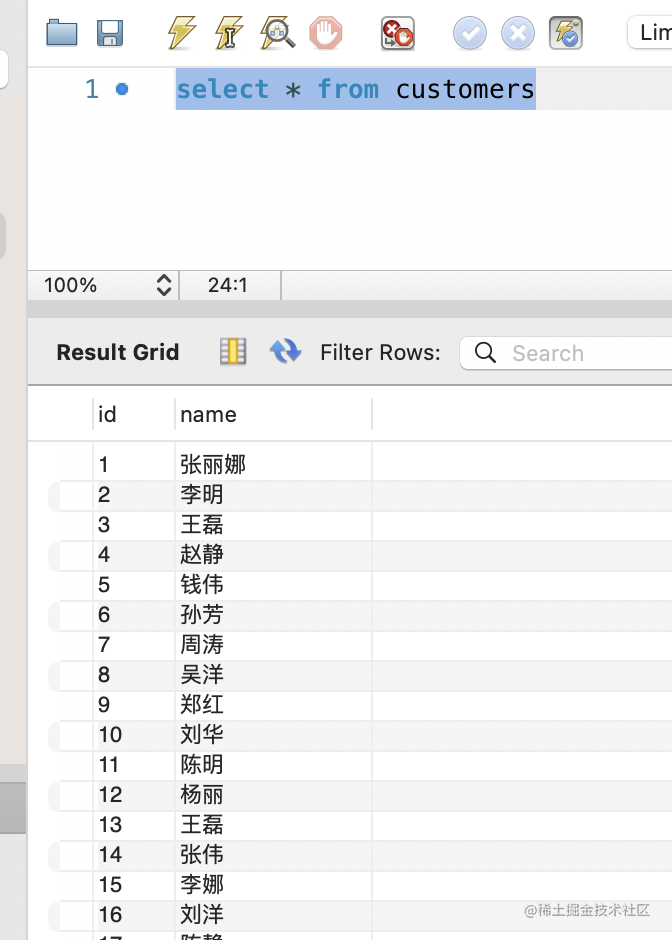Change editor zoom level via 100% stepper
The image size is (672, 940).
tap(164, 285)
